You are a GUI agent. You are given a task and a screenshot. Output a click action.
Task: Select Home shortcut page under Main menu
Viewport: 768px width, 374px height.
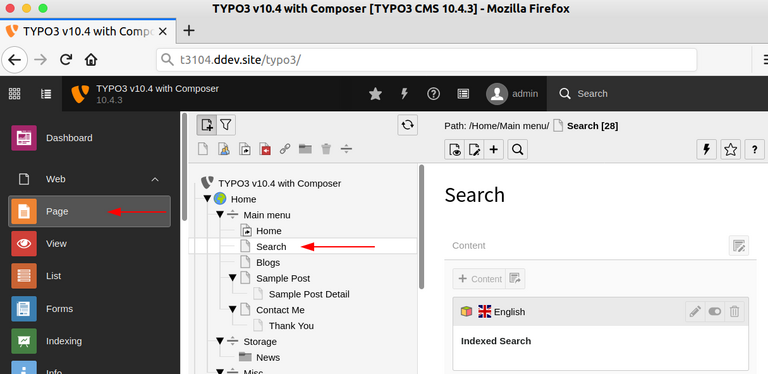pos(268,231)
